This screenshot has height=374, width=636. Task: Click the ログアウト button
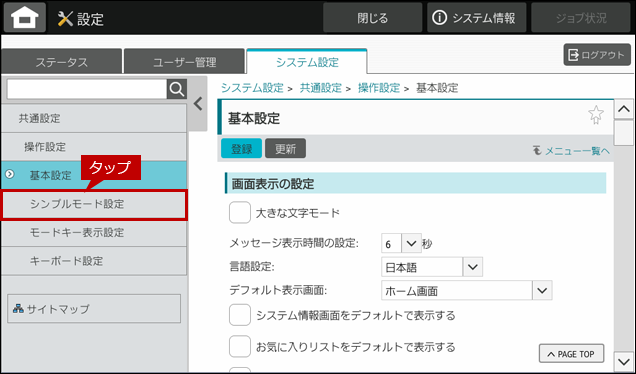click(597, 55)
